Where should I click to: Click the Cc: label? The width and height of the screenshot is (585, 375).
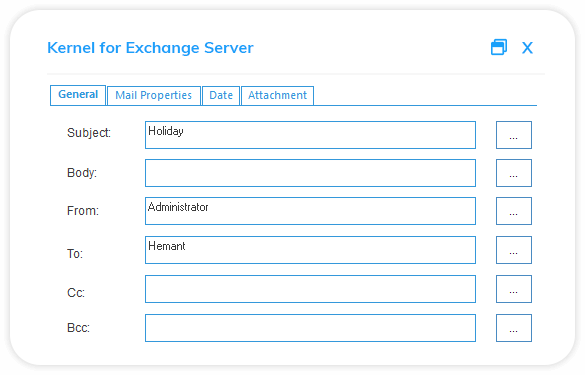(76, 293)
